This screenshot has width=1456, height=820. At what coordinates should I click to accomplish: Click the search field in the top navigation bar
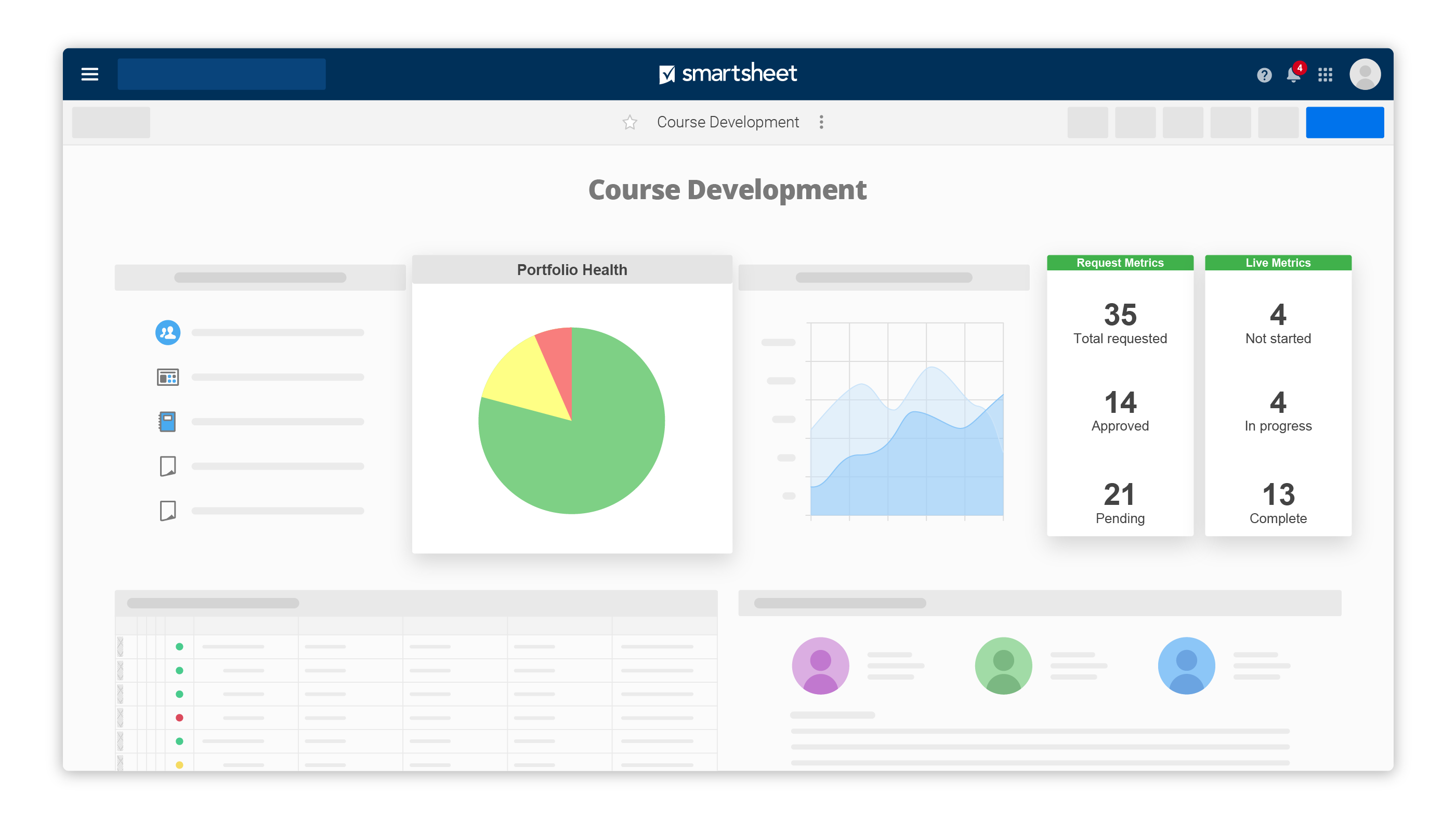click(221, 74)
